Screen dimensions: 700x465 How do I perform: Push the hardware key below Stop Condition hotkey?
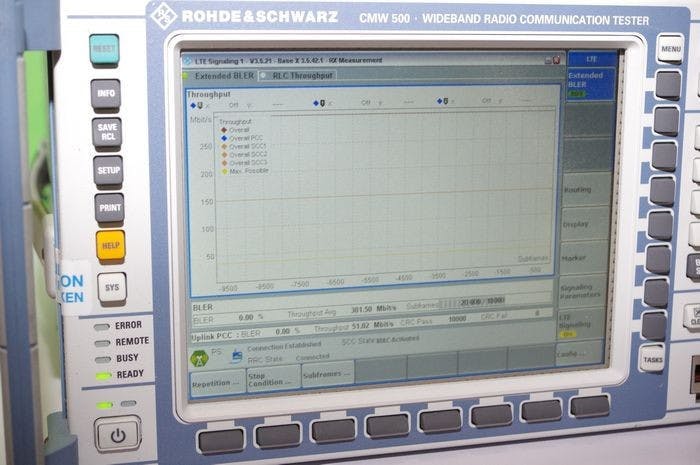[278, 436]
